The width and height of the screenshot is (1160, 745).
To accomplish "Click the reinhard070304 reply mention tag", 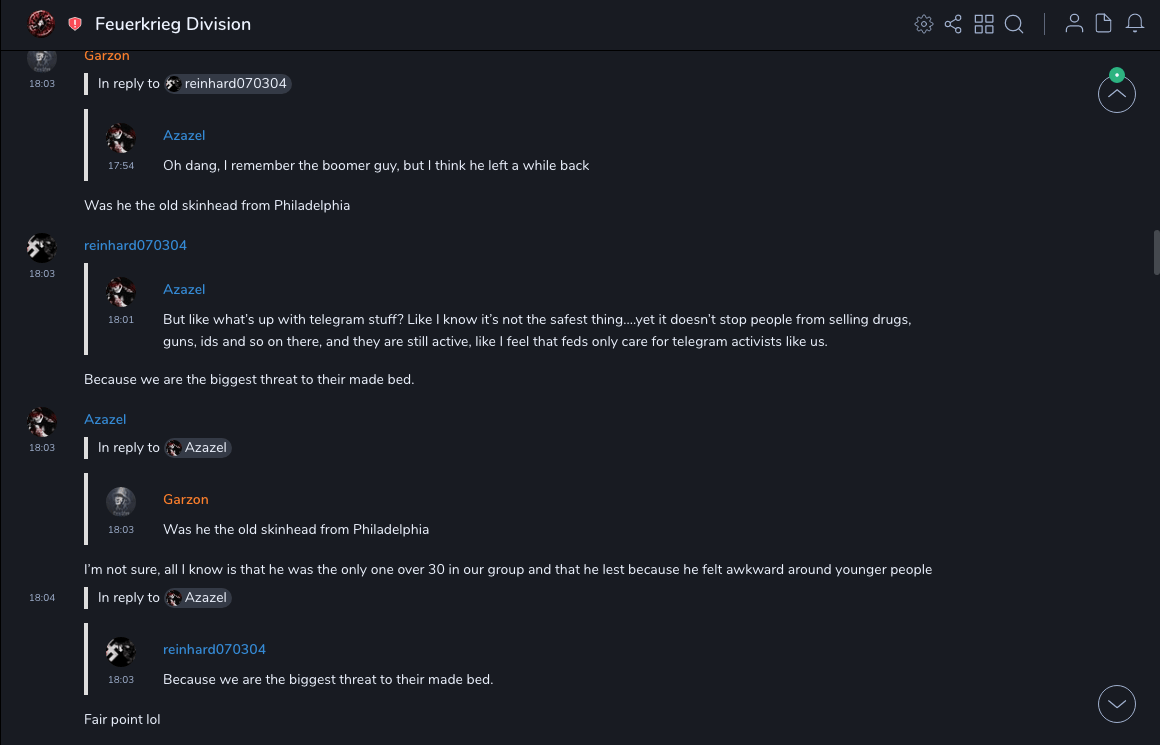I will pyautogui.click(x=229, y=84).
